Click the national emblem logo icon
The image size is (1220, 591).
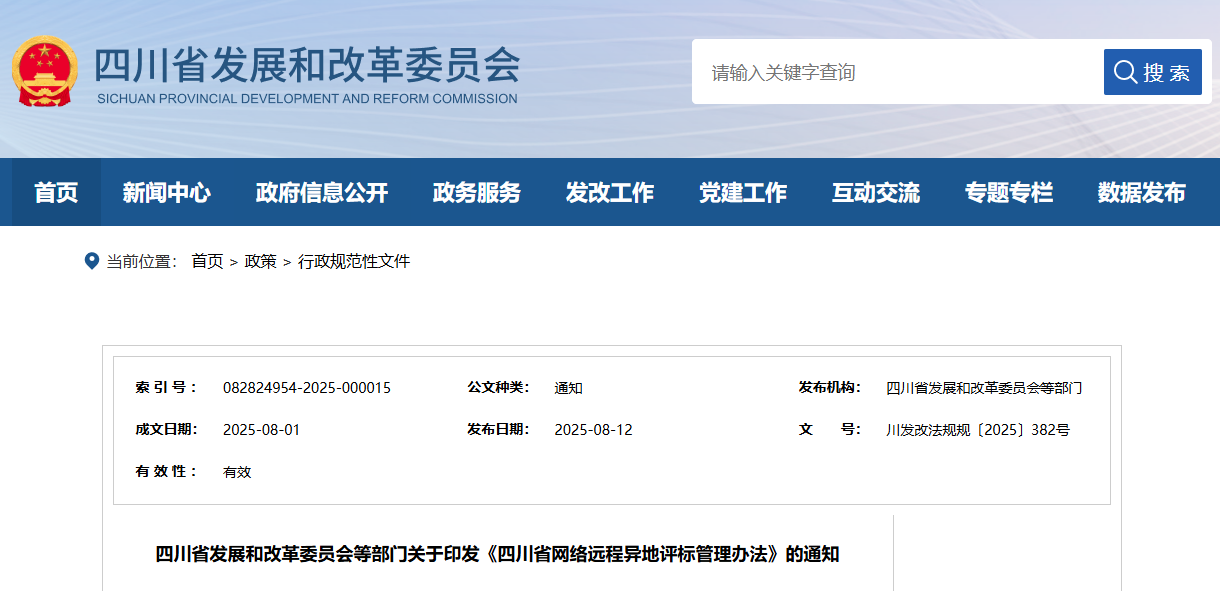click(x=44, y=70)
